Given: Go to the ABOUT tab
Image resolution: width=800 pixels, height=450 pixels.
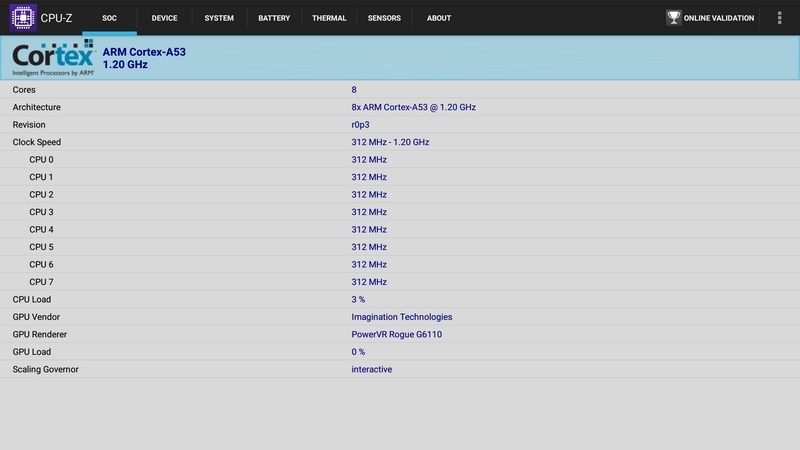Looking at the screenshot, I should point(439,18).
